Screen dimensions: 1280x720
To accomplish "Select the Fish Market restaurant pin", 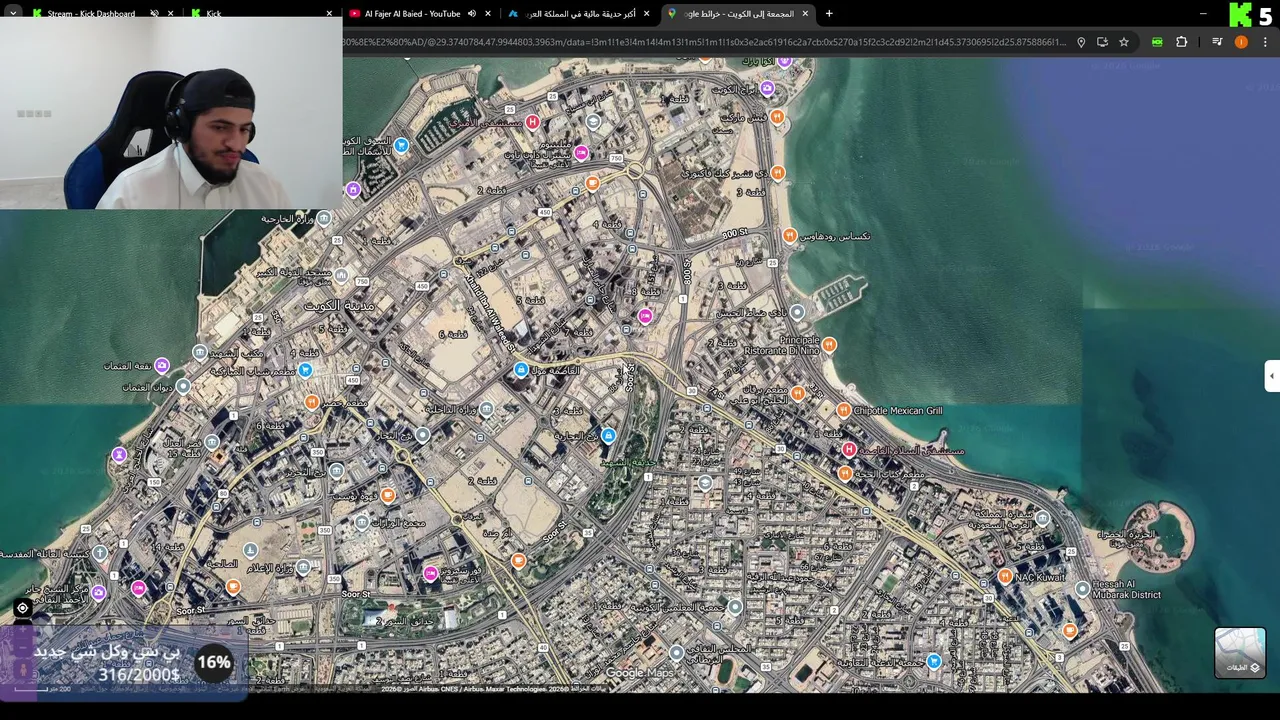I will coord(777,118).
